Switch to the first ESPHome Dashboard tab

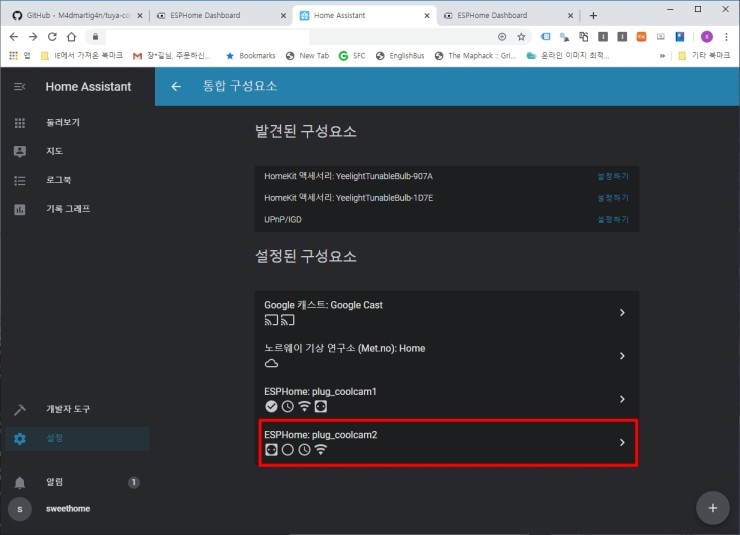click(221, 16)
